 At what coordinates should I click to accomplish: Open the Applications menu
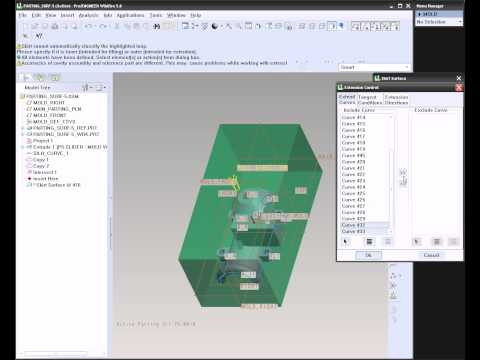click(x=130, y=15)
